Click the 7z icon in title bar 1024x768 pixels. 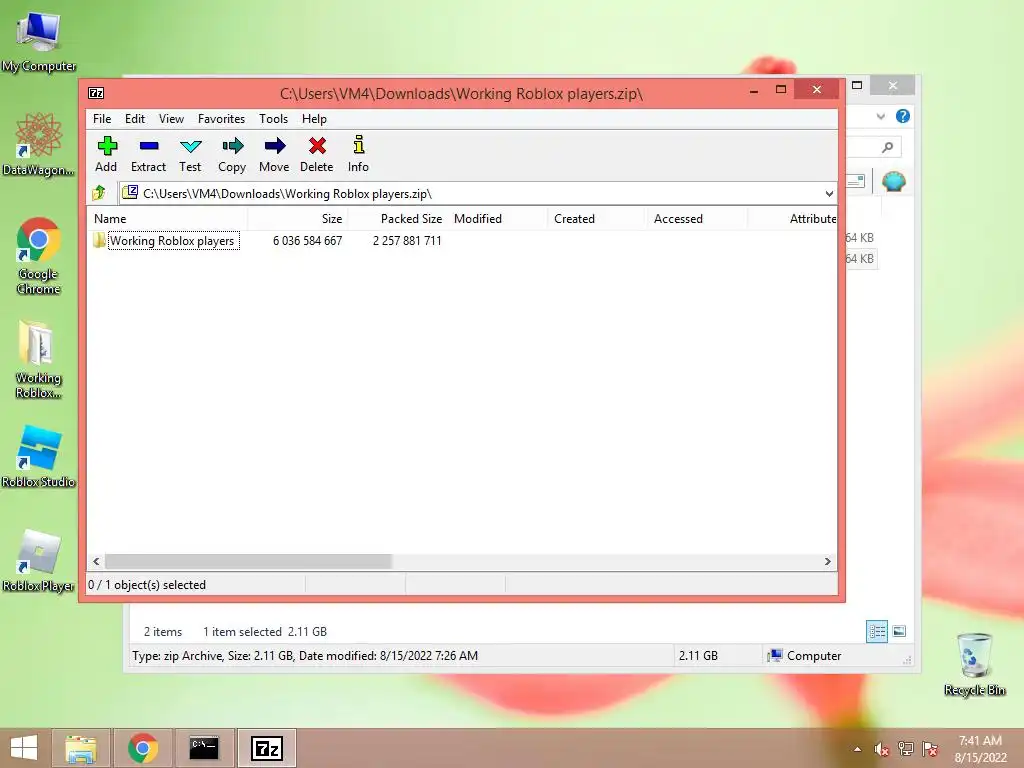[x=96, y=93]
